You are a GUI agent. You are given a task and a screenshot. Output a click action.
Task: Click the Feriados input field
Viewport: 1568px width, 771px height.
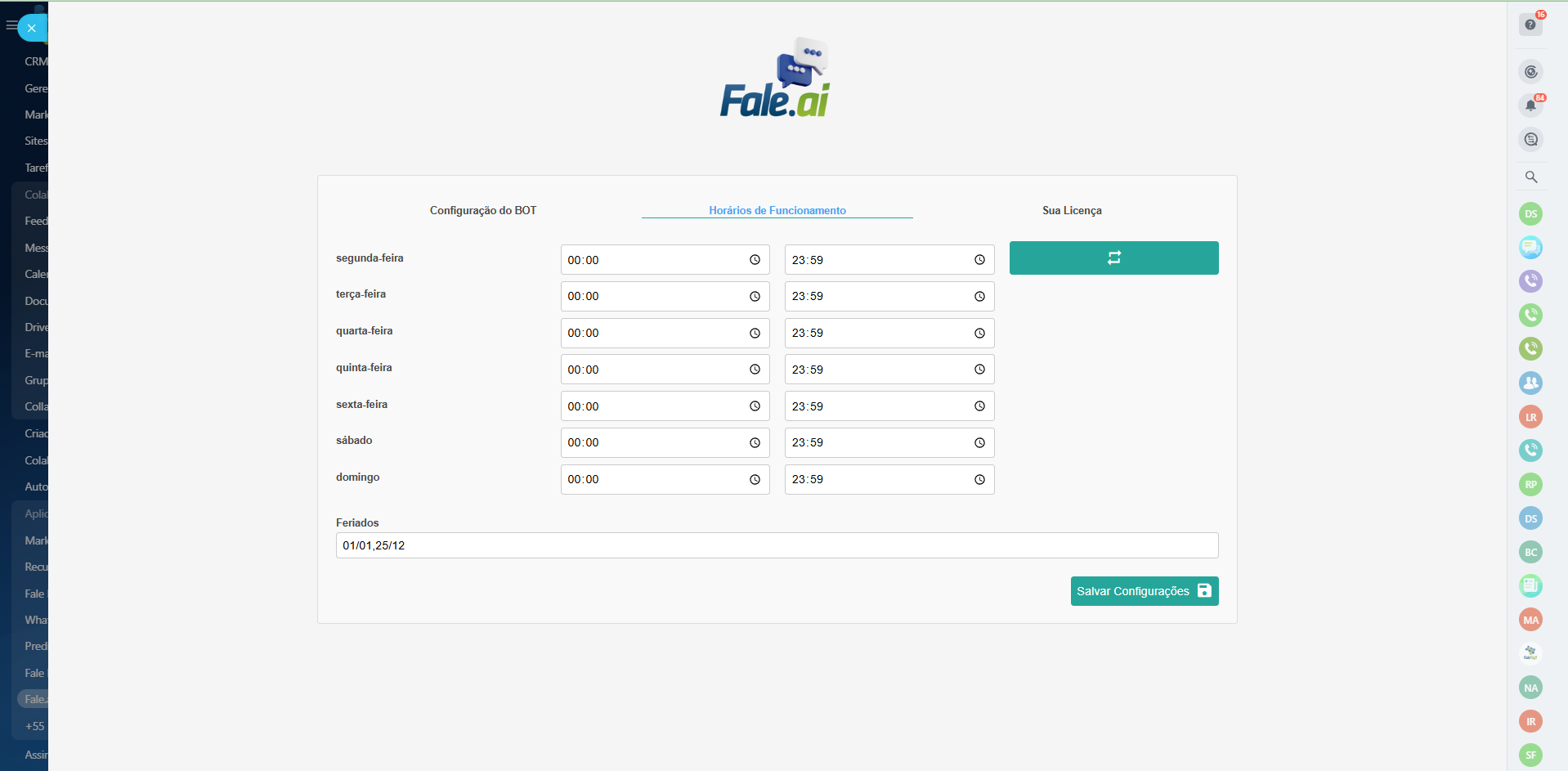click(777, 545)
